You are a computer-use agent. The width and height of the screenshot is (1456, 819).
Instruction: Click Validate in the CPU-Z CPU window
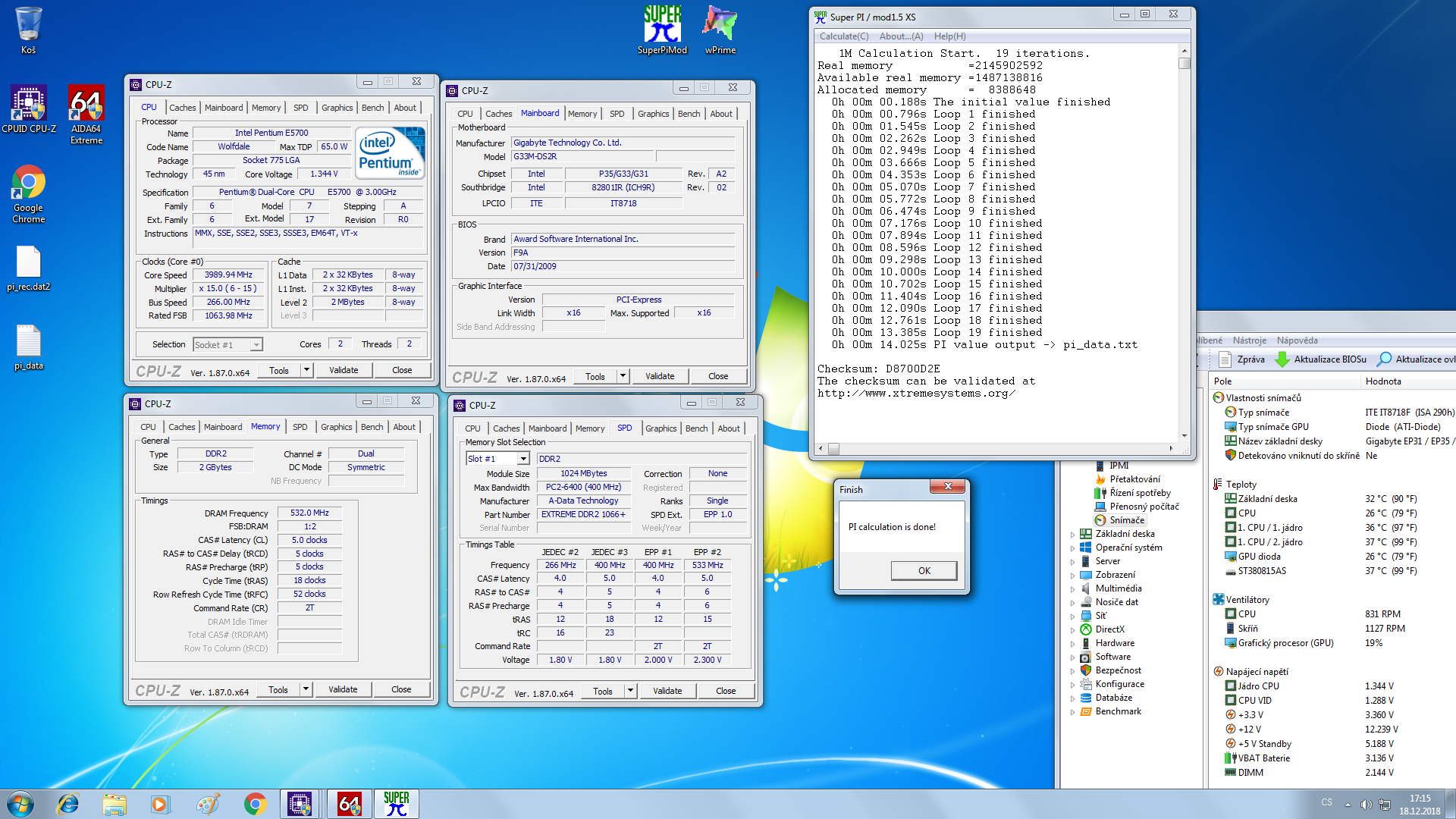point(344,370)
